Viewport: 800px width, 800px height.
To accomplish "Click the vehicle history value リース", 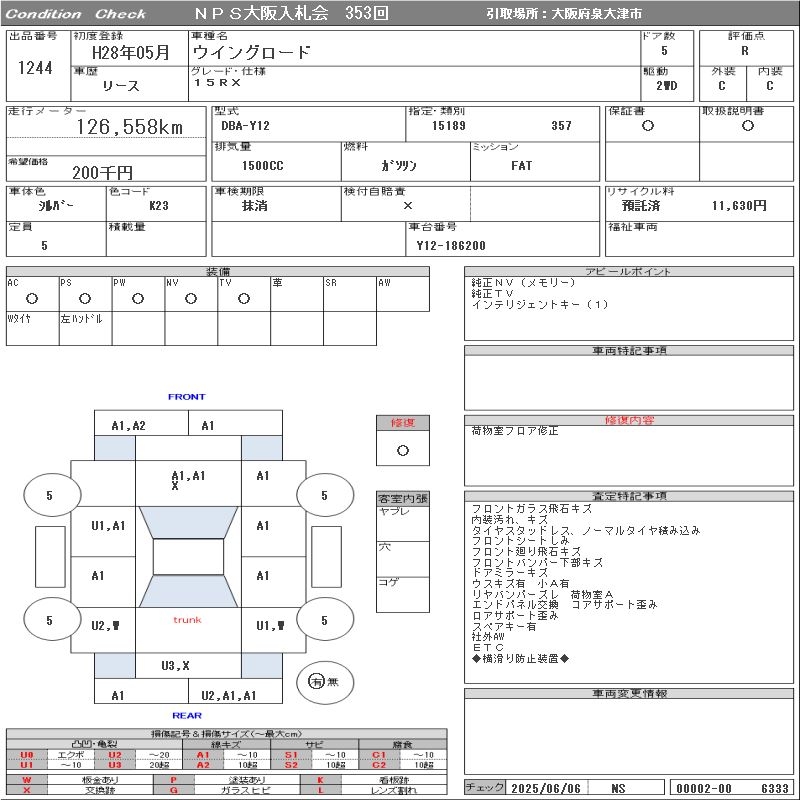I will 120,86.
